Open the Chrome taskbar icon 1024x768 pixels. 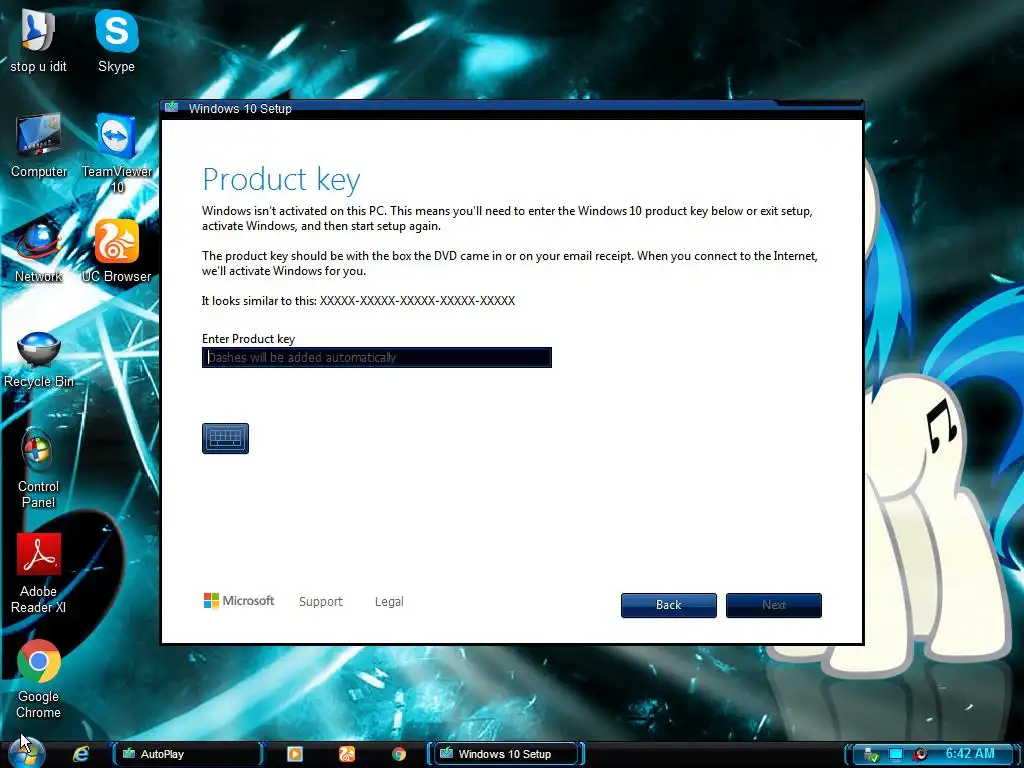398,754
